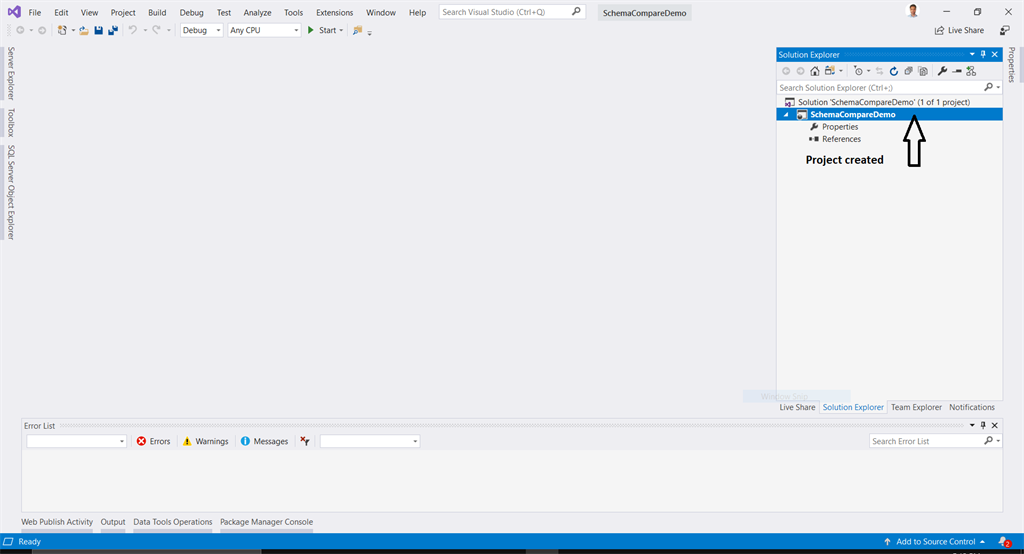Open the Error List scope dropdown
This screenshot has height=554, width=1024.
point(76,442)
